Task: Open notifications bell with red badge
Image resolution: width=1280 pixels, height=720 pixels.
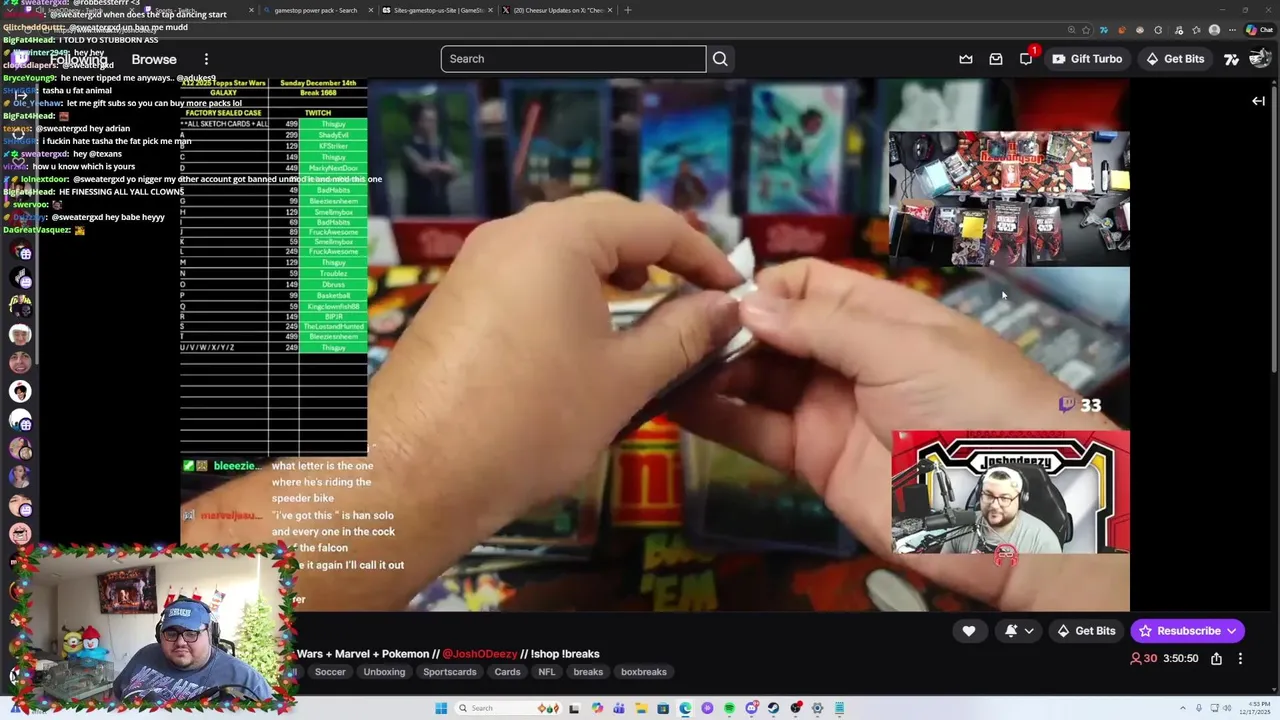Action: coord(1026,59)
